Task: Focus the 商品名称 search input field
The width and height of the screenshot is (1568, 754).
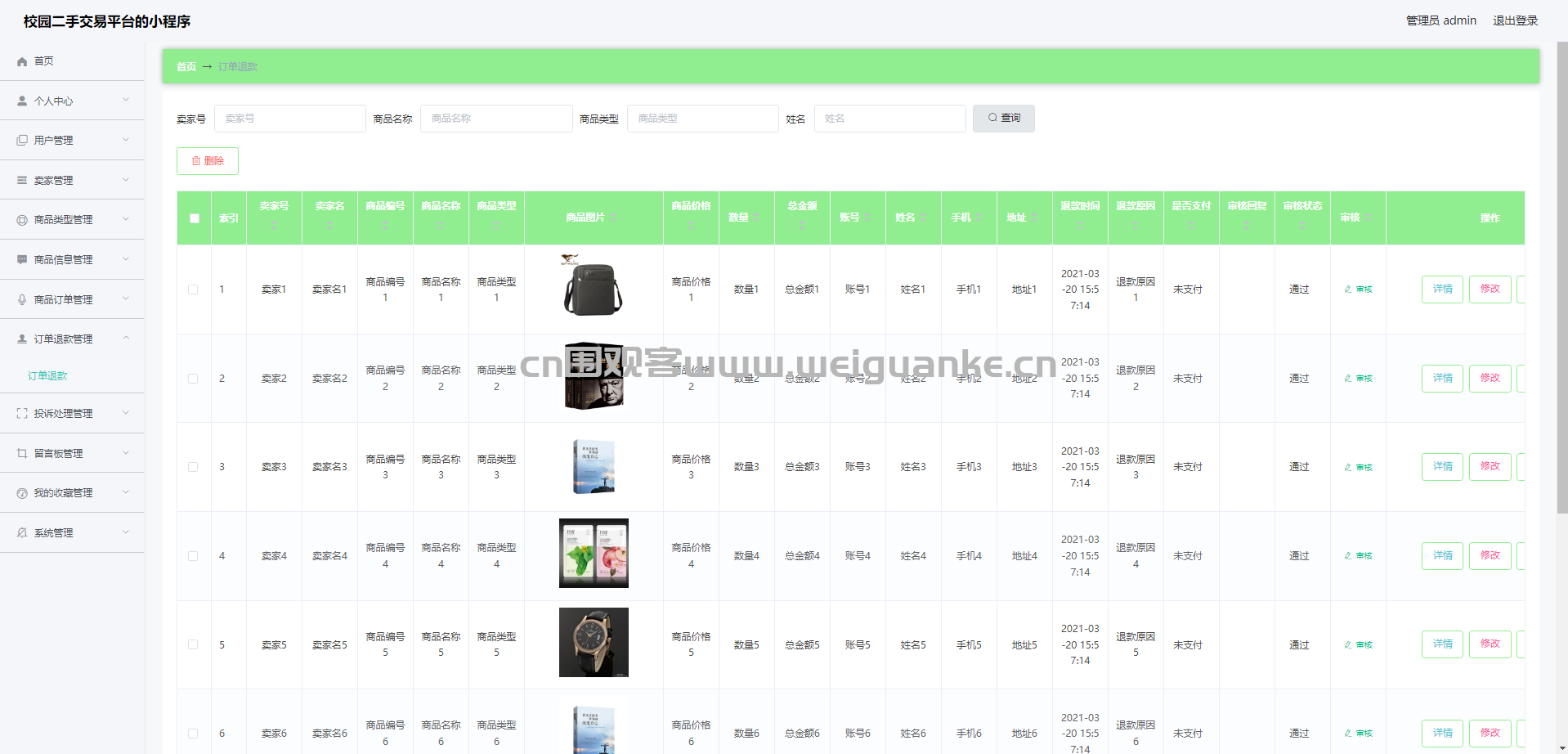Action: tap(495, 119)
